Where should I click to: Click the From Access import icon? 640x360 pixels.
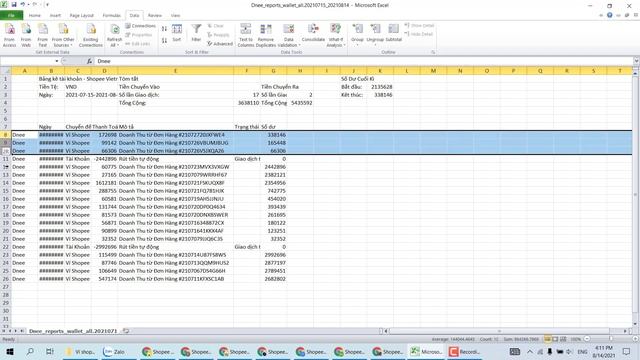[x=9, y=35]
